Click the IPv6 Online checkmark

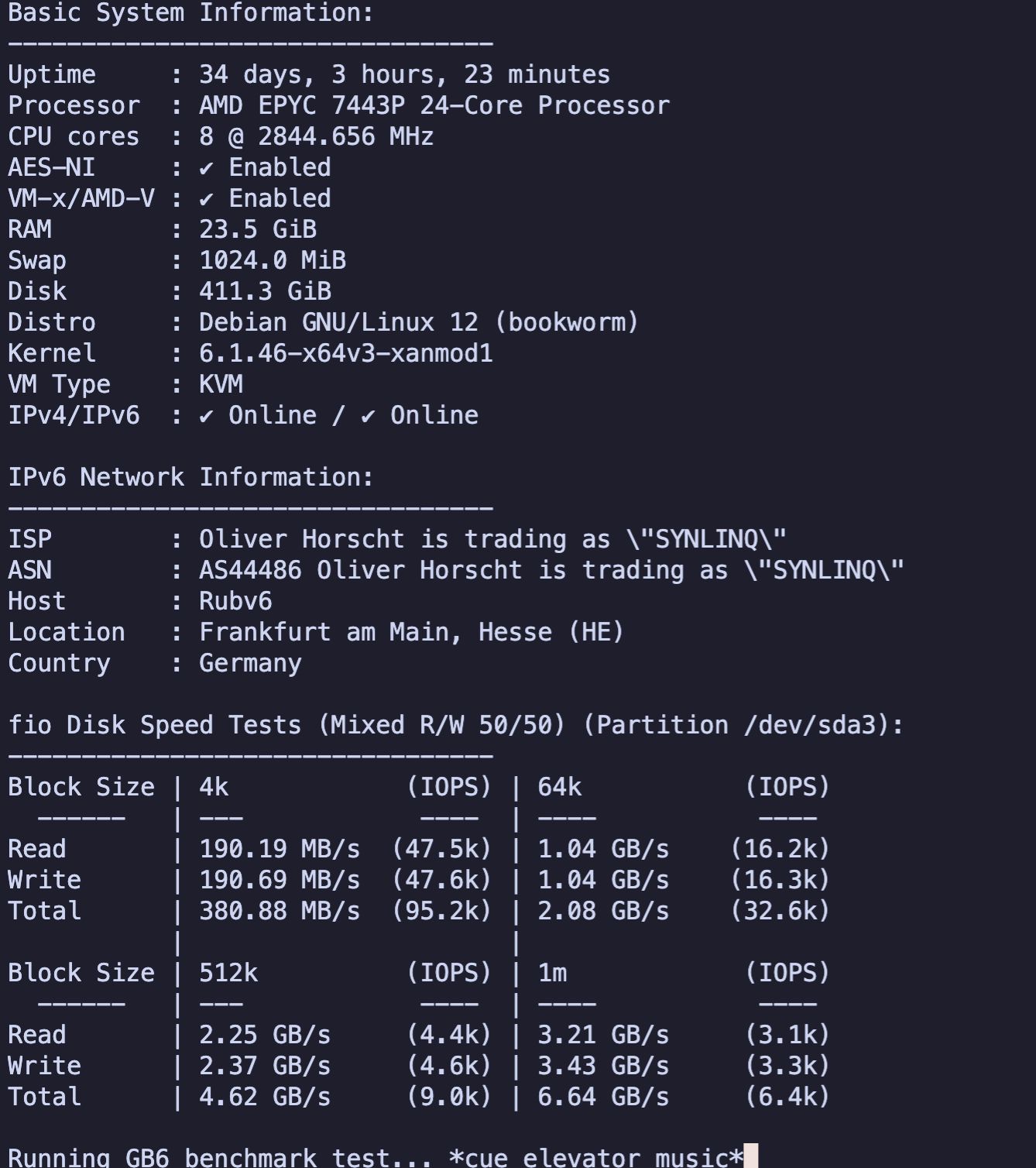368,416
